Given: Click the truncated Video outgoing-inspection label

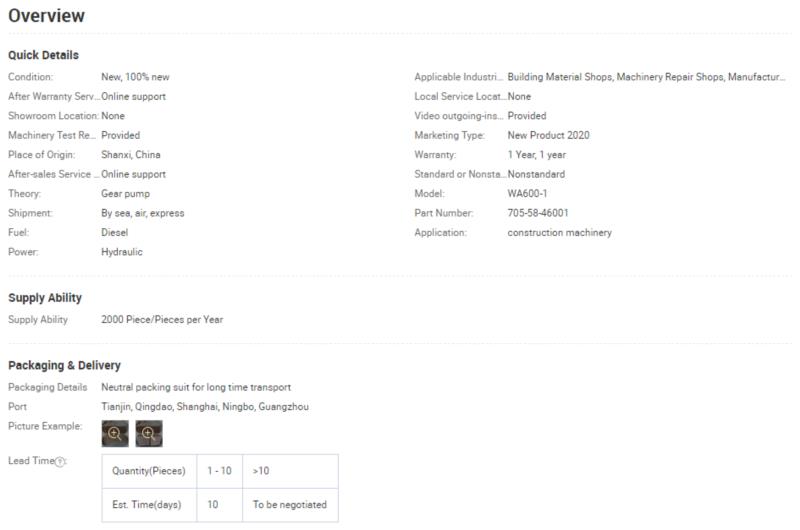Looking at the screenshot, I should click(x=459, y=116).
